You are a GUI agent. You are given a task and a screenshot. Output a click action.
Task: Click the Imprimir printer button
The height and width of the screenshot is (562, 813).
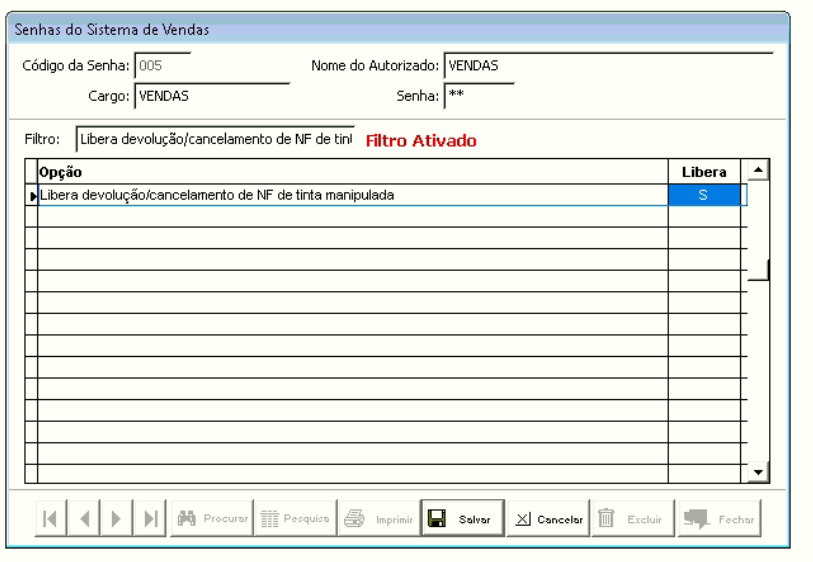pos(379,518)
